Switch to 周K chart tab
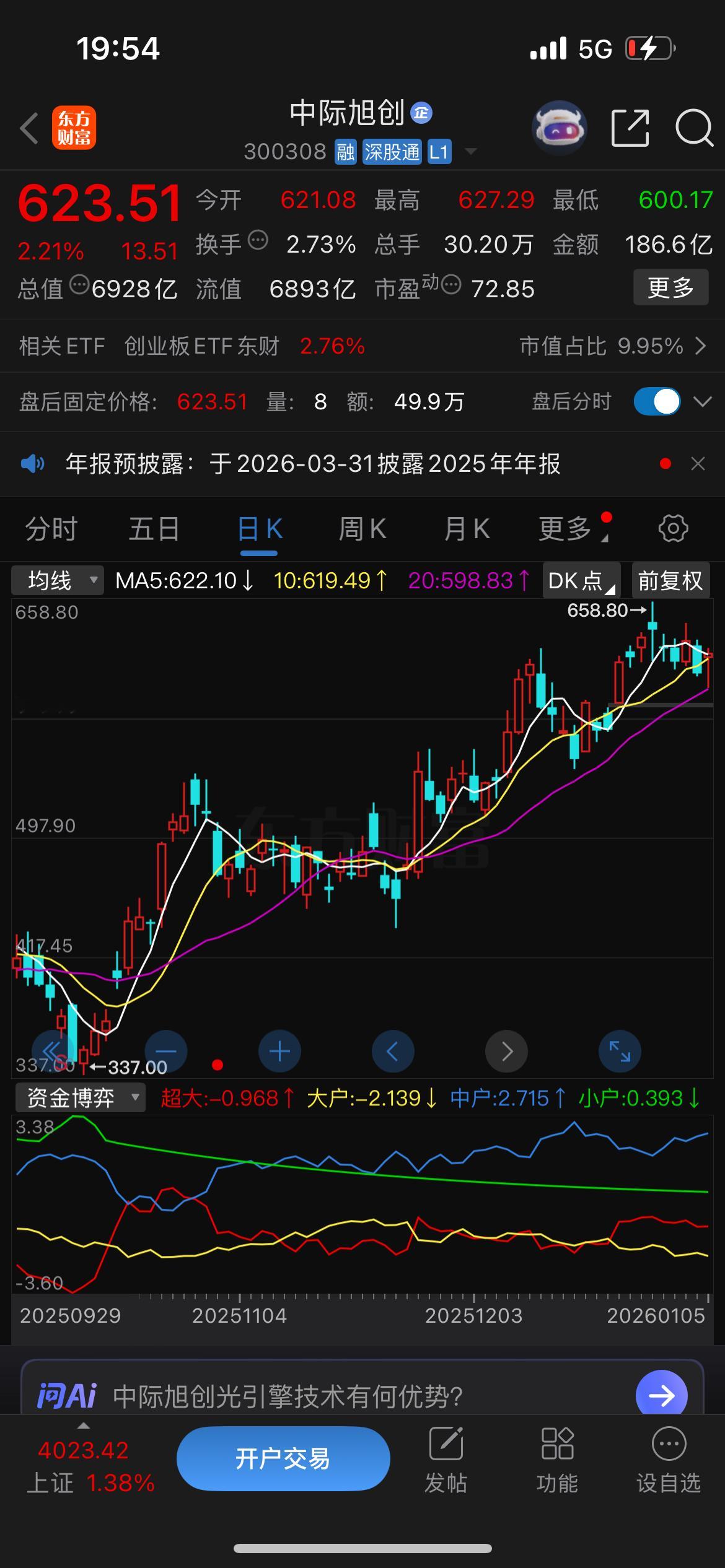The image size is (725, 1568). point(362,529)
